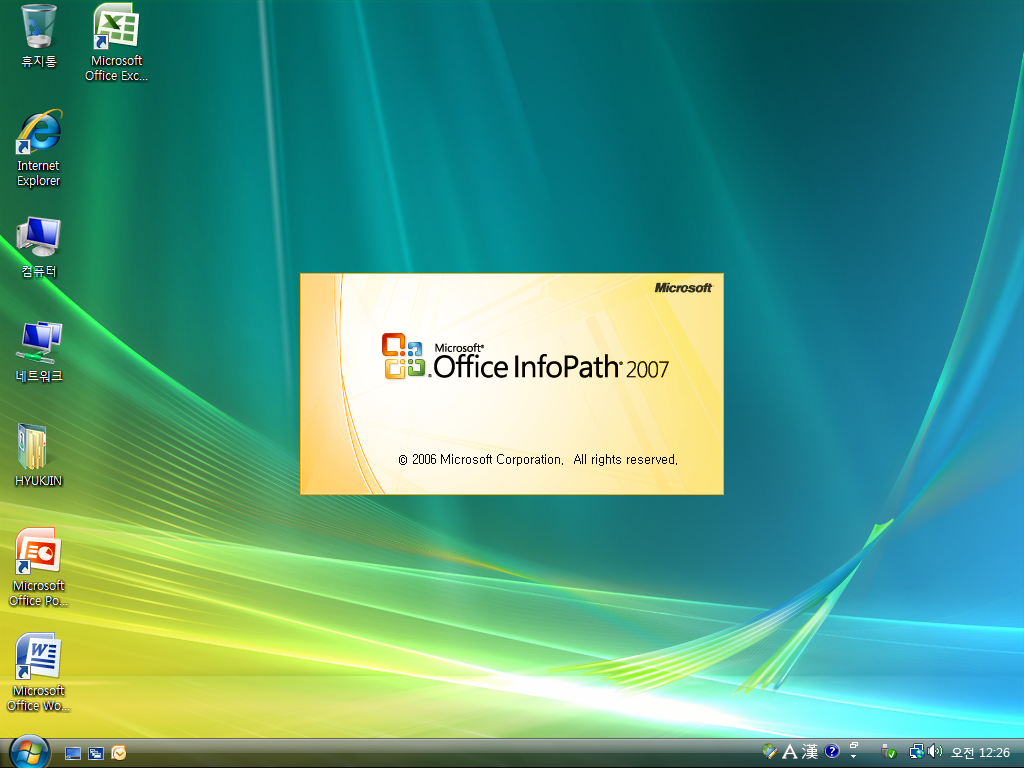Screen dimensions: 1024x768
Task: Click the Office InfoPath 2007 splash screen
Action: (512, 384)
